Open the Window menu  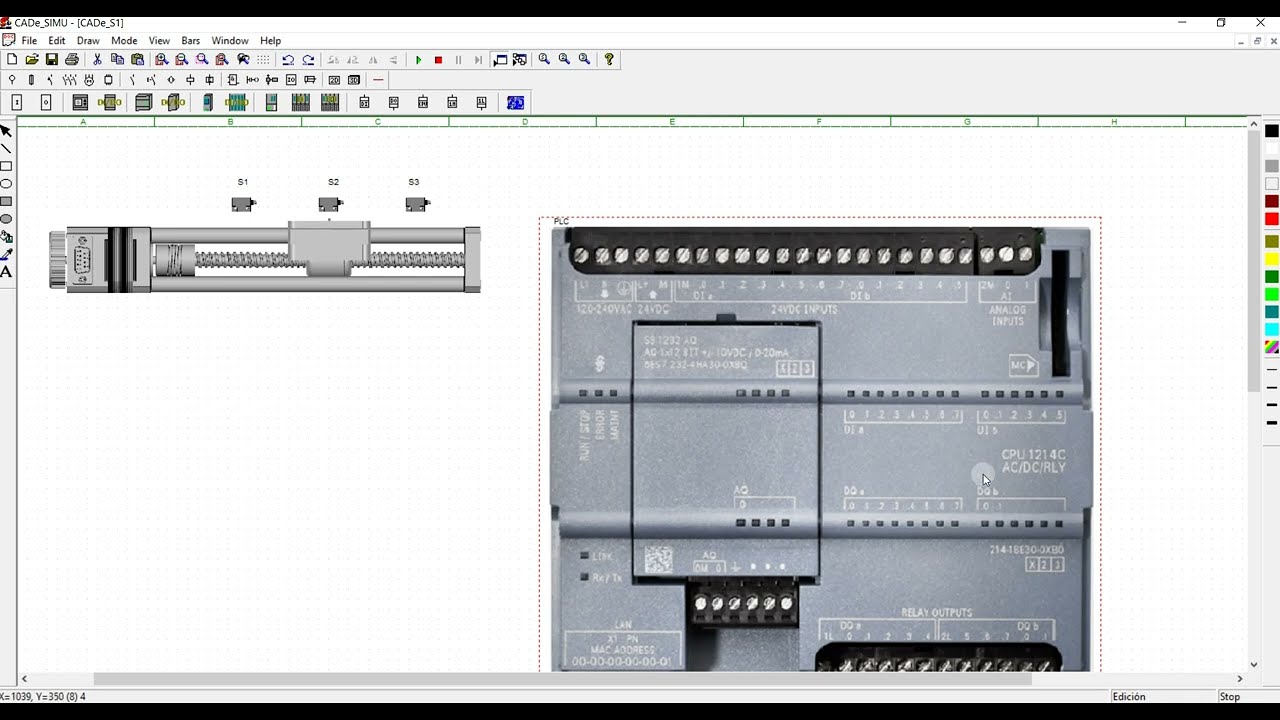[230, 41]
